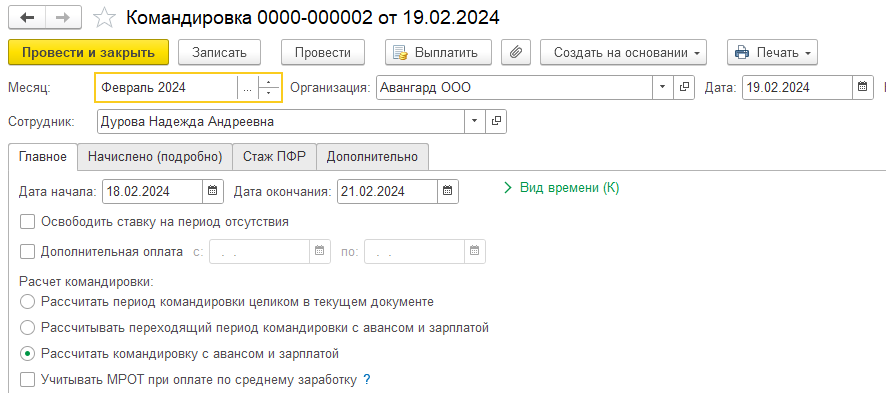
Task: Open attached files via paperclip icon
Action: [515, 53]
